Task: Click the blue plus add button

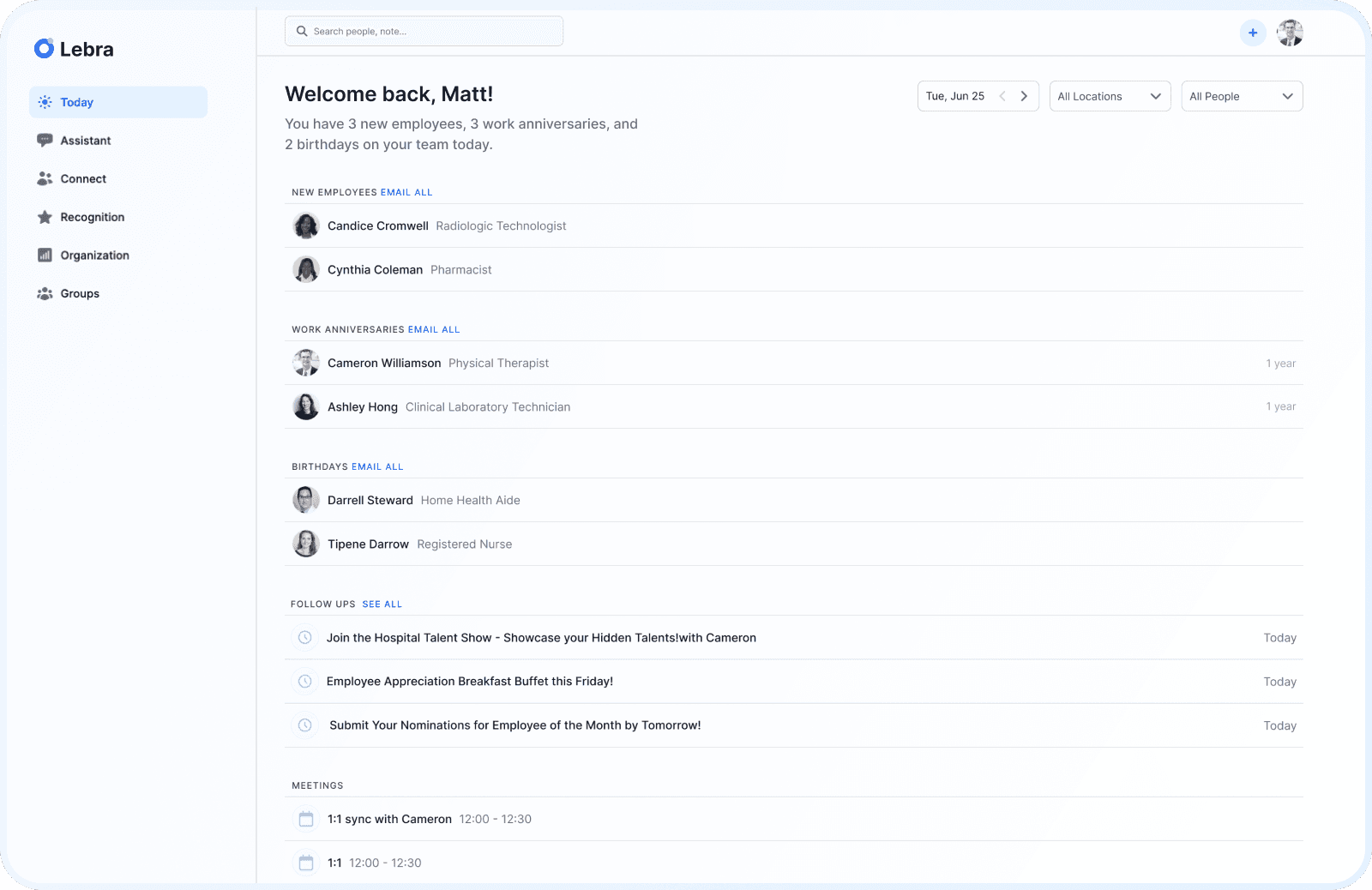Action: (1253, 33)
